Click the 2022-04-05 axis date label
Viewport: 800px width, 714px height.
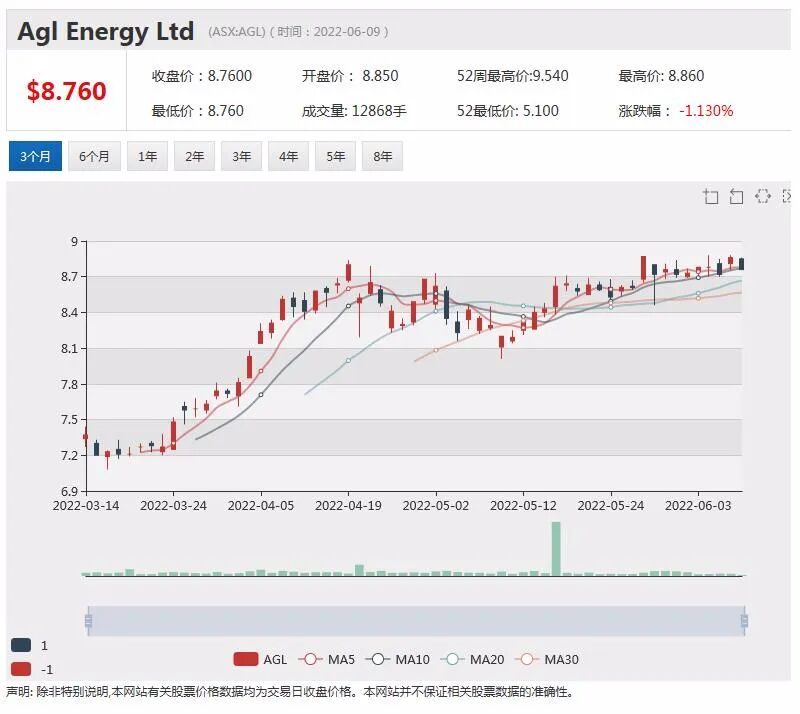[x=261, y=506]
